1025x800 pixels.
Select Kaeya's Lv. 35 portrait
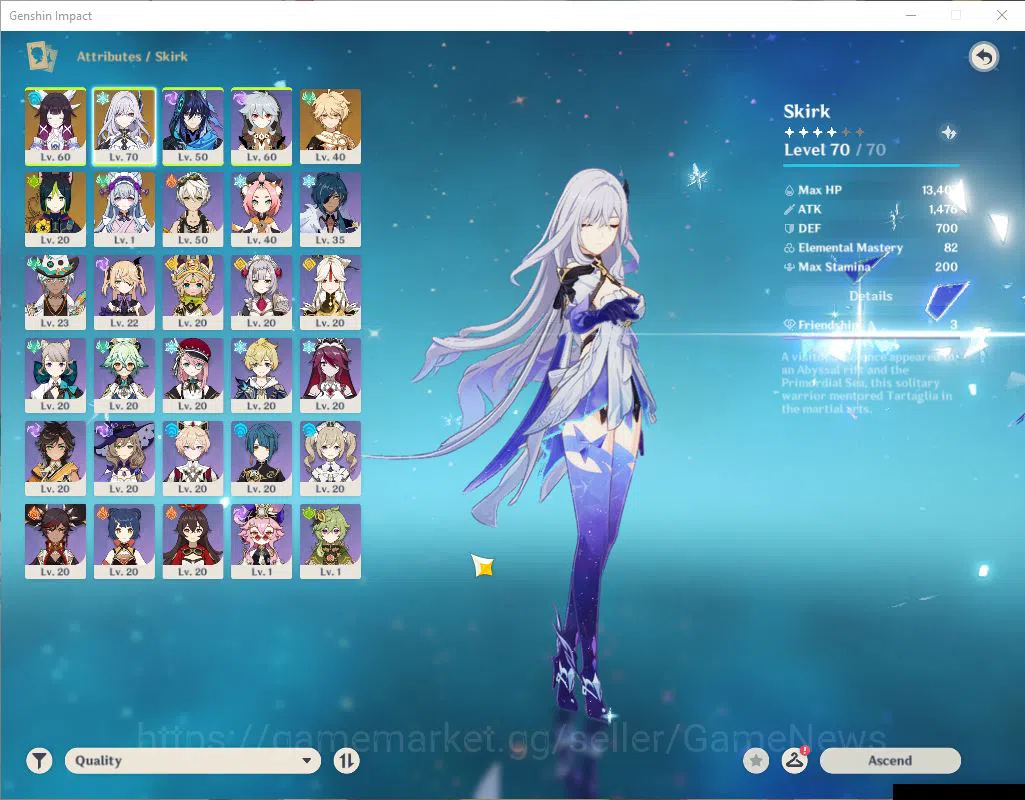(330, 209)
